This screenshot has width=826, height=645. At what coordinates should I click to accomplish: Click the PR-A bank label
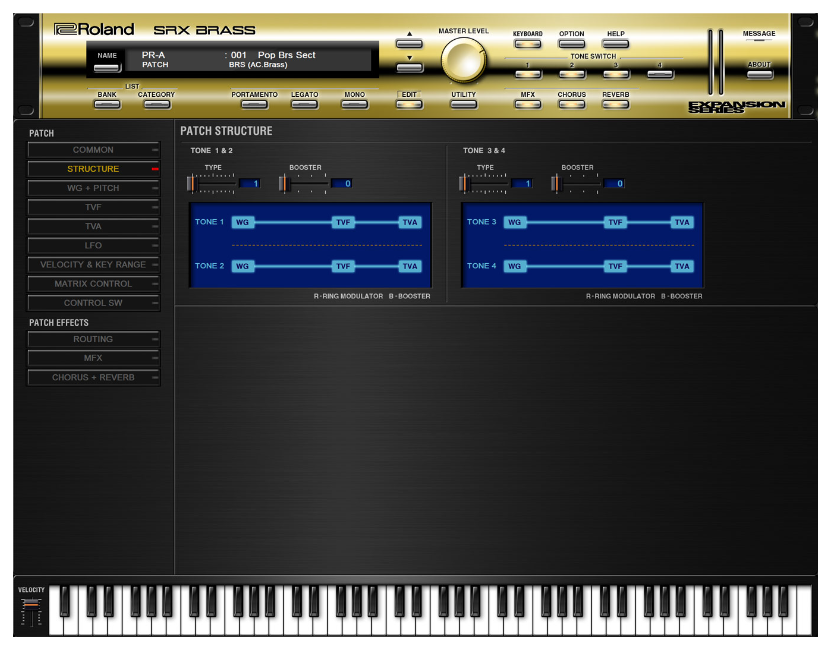153,55
